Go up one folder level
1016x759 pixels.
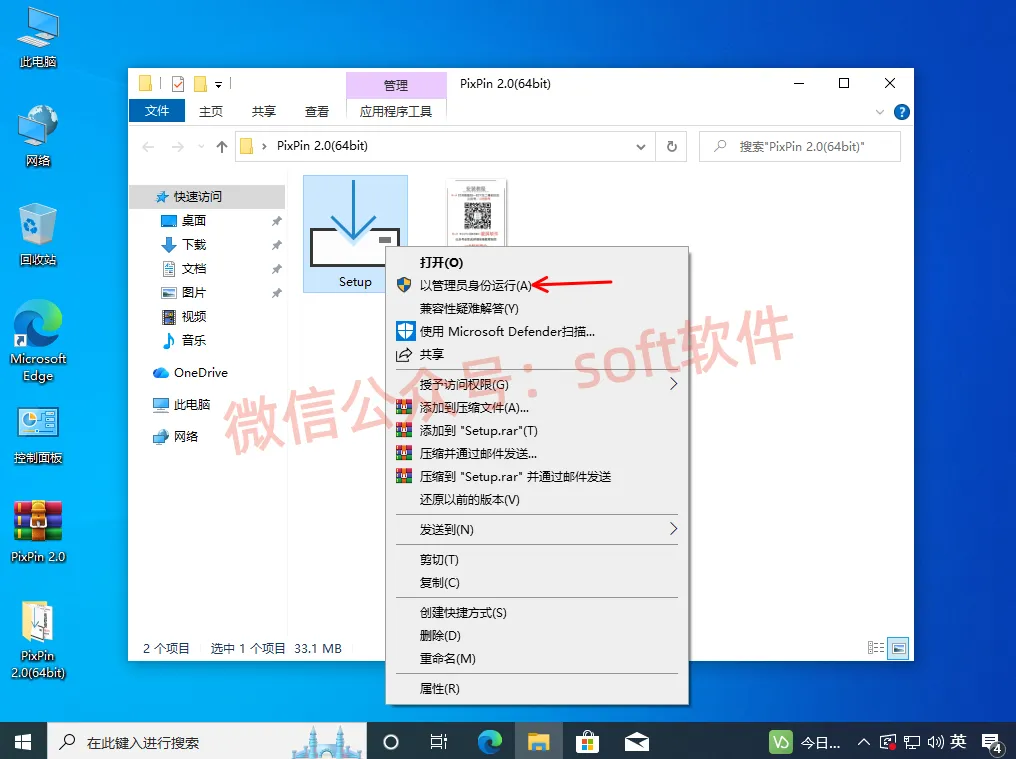pyautogui.click(x=222, y=147)
